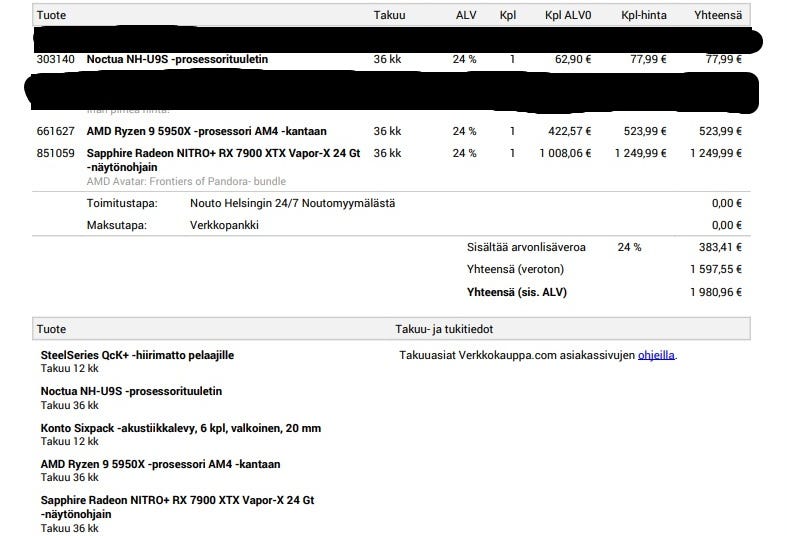Click 'Toimitustapa:' label
The image size is (787, 536).
[122, 204]
